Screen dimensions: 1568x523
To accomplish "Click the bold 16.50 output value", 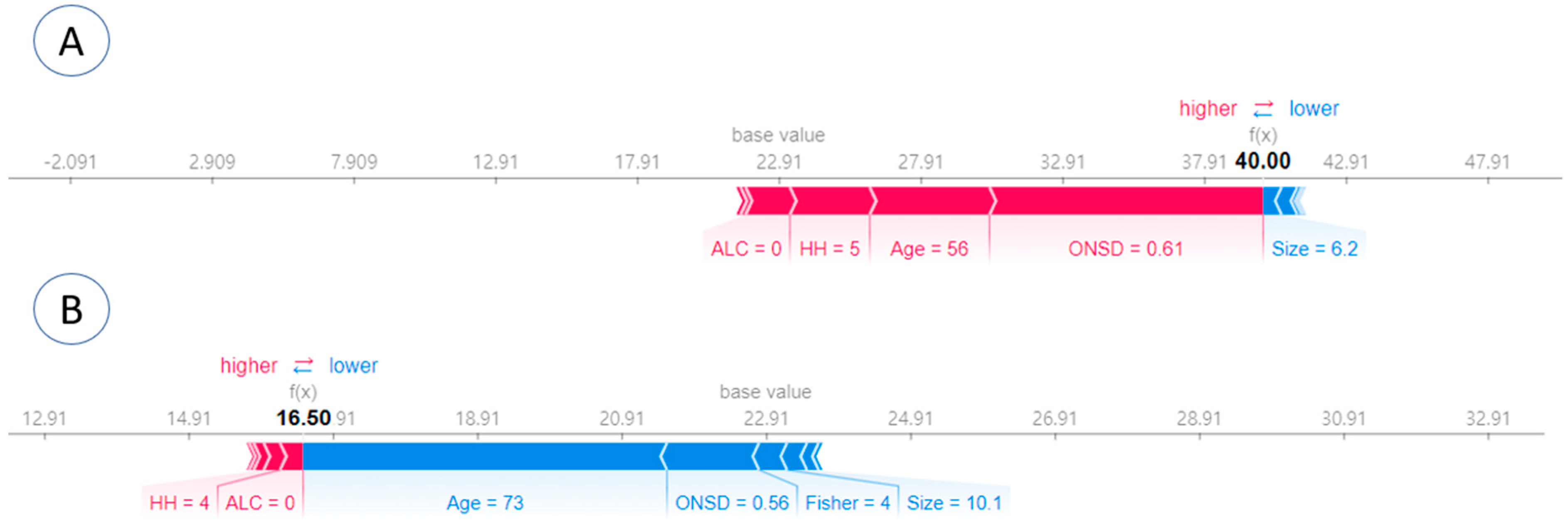I will click(303, 418).
